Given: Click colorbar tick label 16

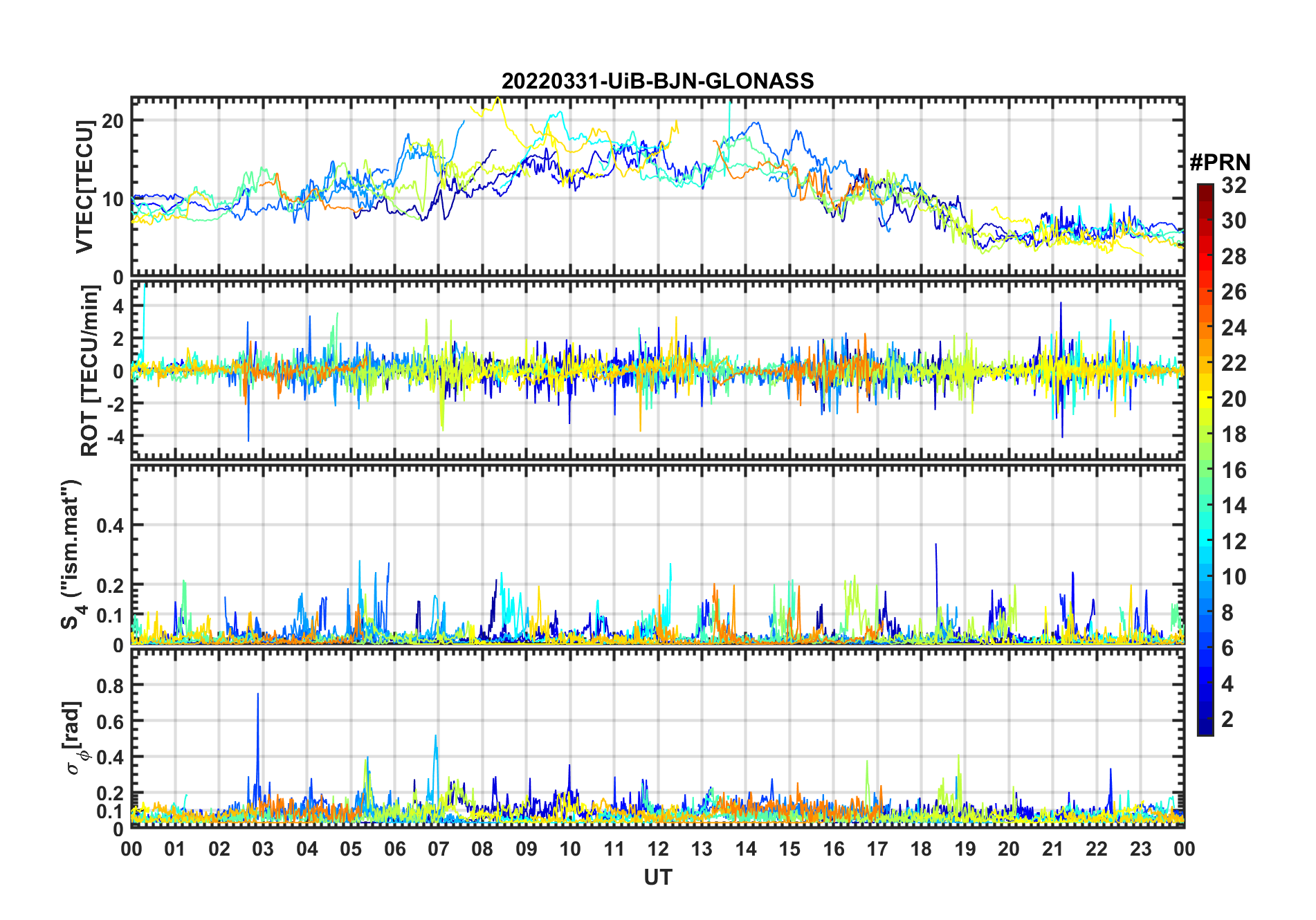Looking at the screenshot, I should click(x=1234, y=470).
